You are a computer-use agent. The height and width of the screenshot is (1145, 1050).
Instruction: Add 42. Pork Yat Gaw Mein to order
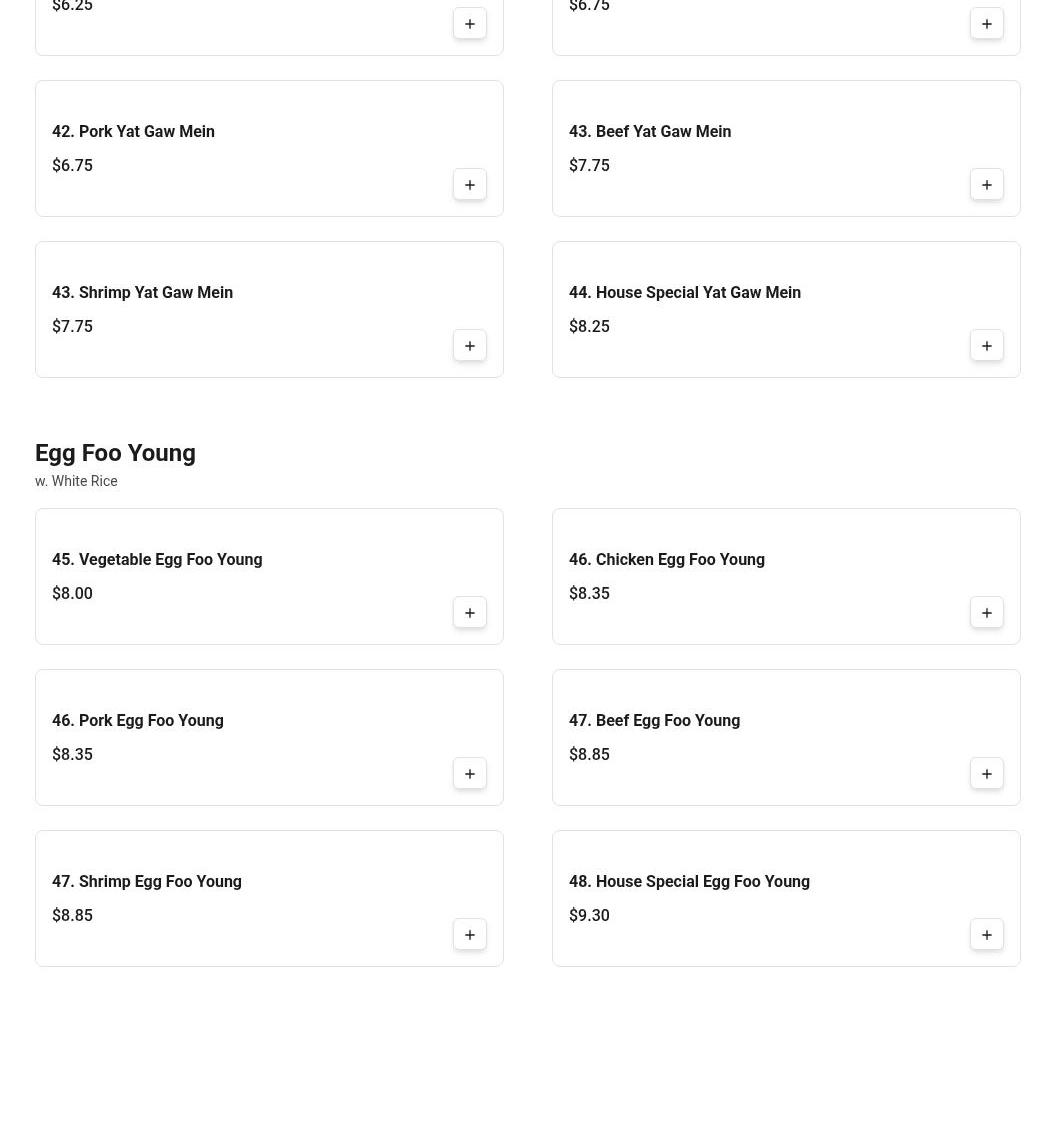[469, 185]
